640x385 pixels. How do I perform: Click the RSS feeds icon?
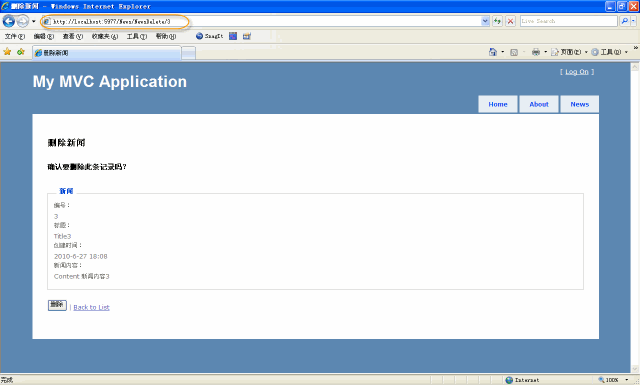pyautogui.click(x=514, y=52)
